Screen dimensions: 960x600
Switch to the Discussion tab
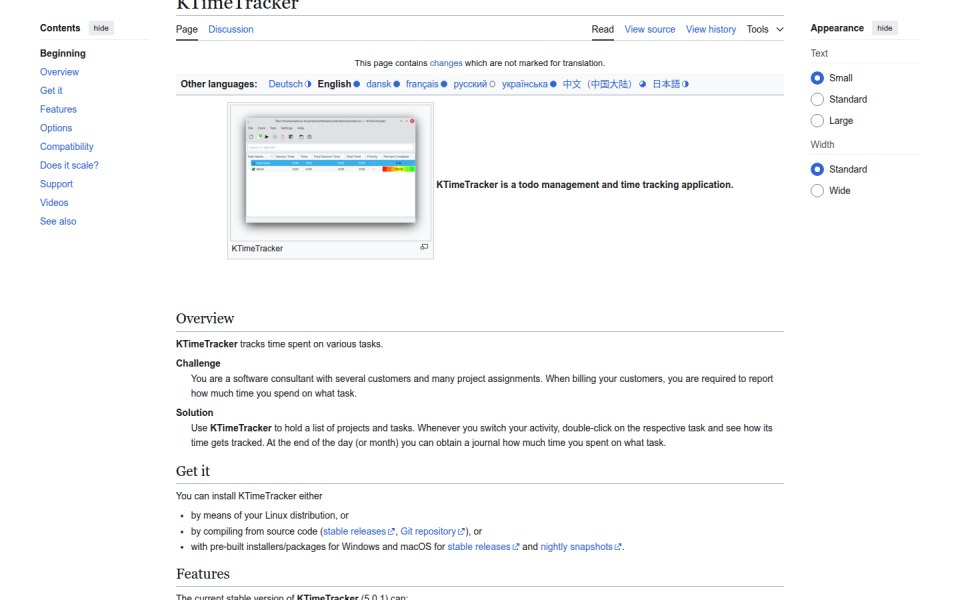(231, 29)
